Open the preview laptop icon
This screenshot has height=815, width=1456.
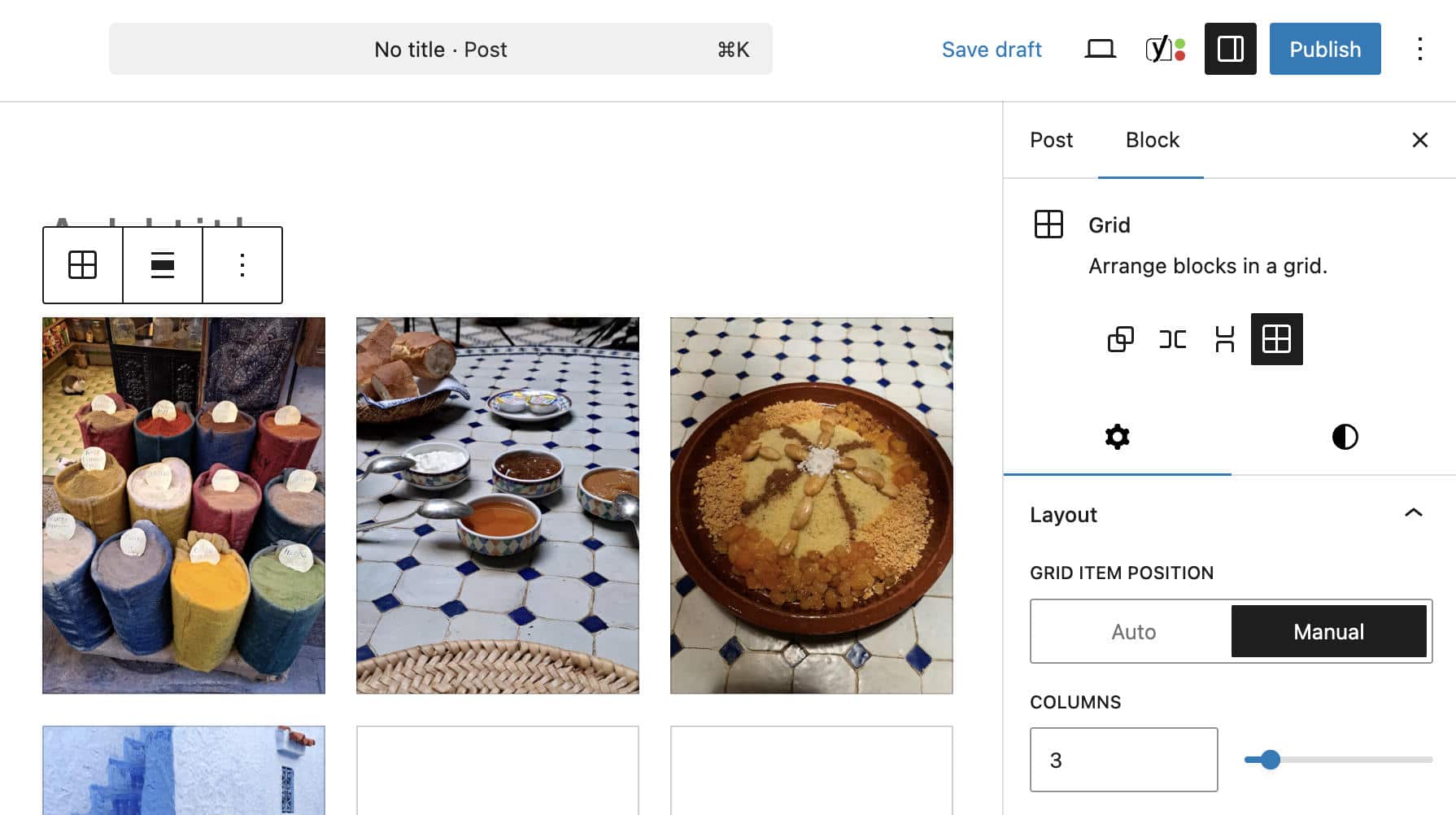tap(1100, 48)
